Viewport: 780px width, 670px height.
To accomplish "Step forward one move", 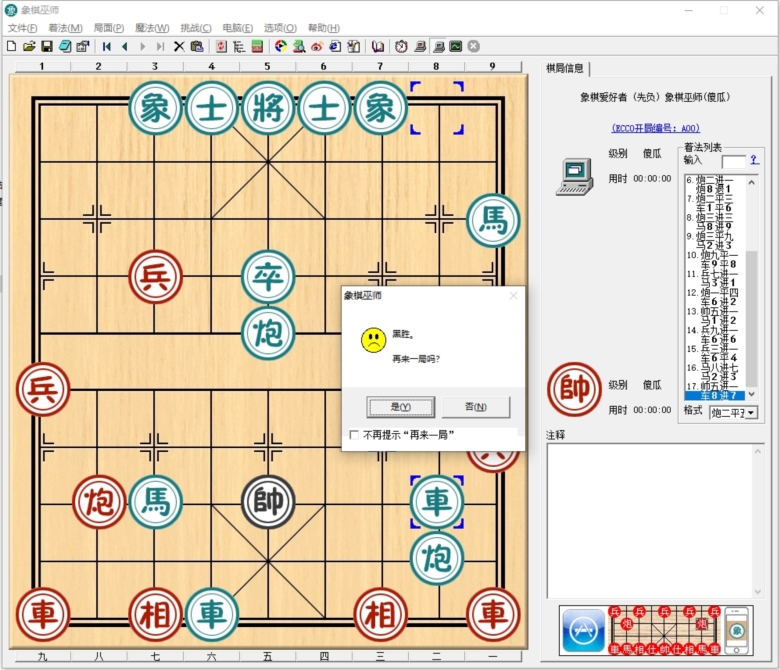I will point(143,46).
